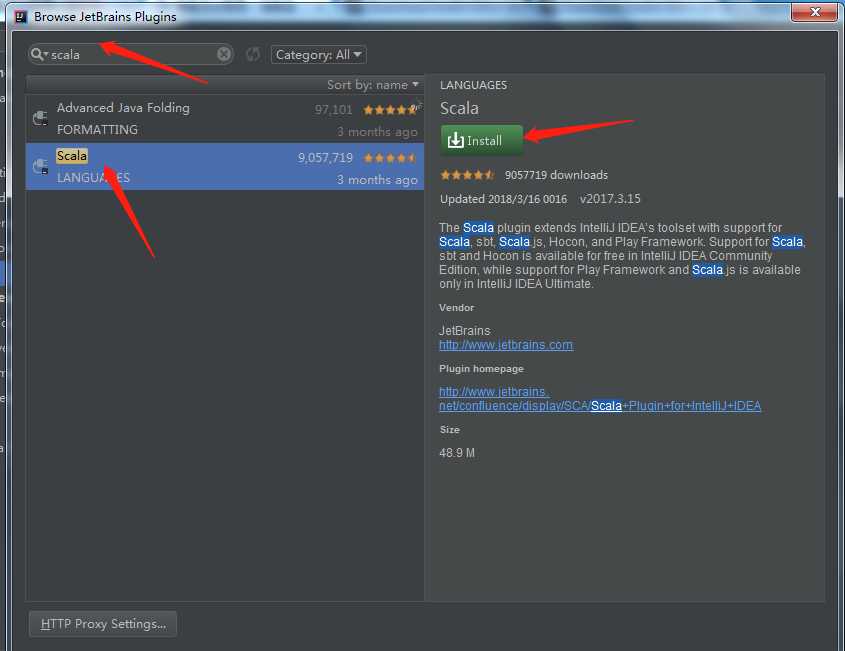Image resolution: width=845 pixels, height=651 pixels.
Task: Clear the scala search text
Action: [224, 54]
